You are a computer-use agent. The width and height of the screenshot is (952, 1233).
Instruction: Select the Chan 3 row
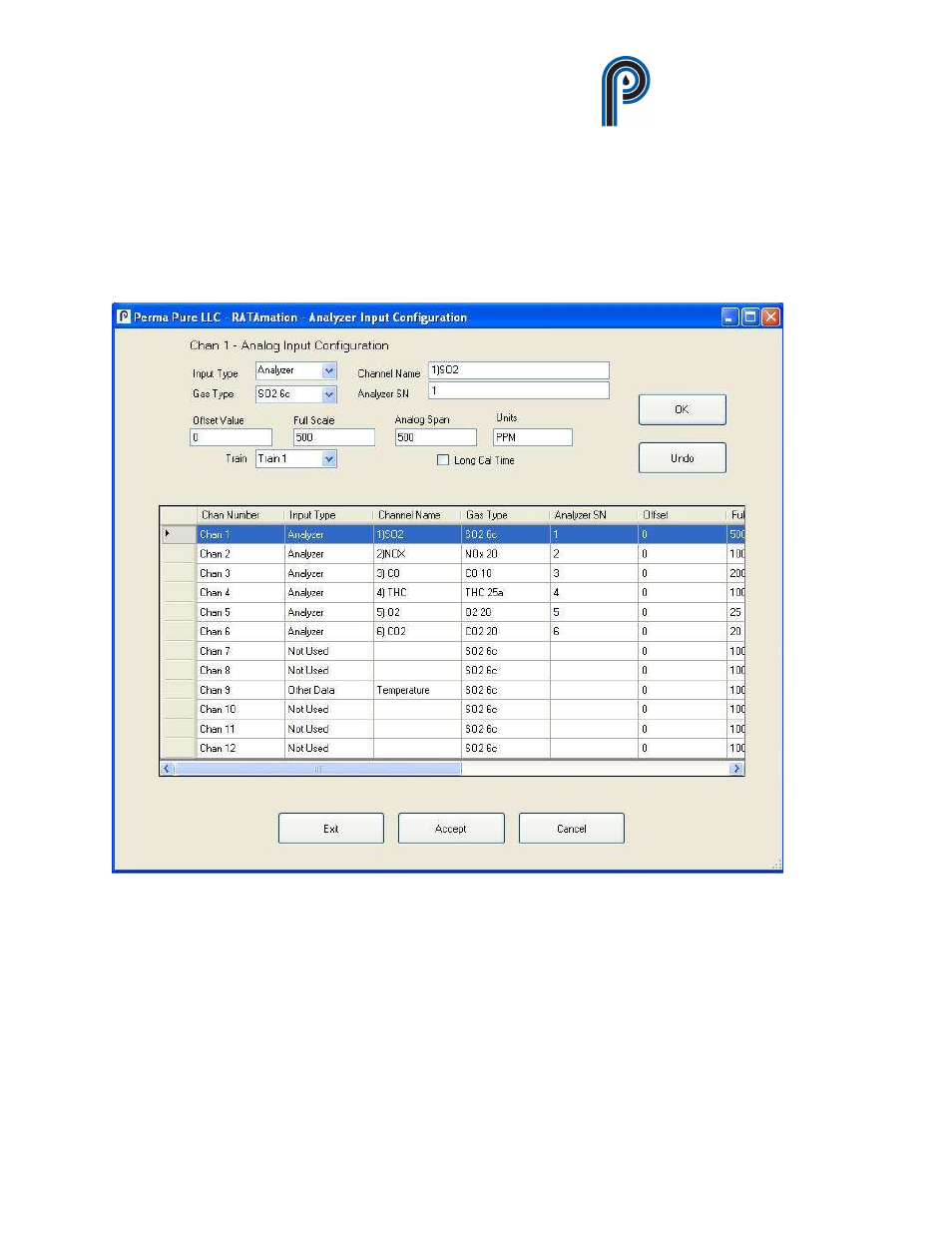[453, 573]
